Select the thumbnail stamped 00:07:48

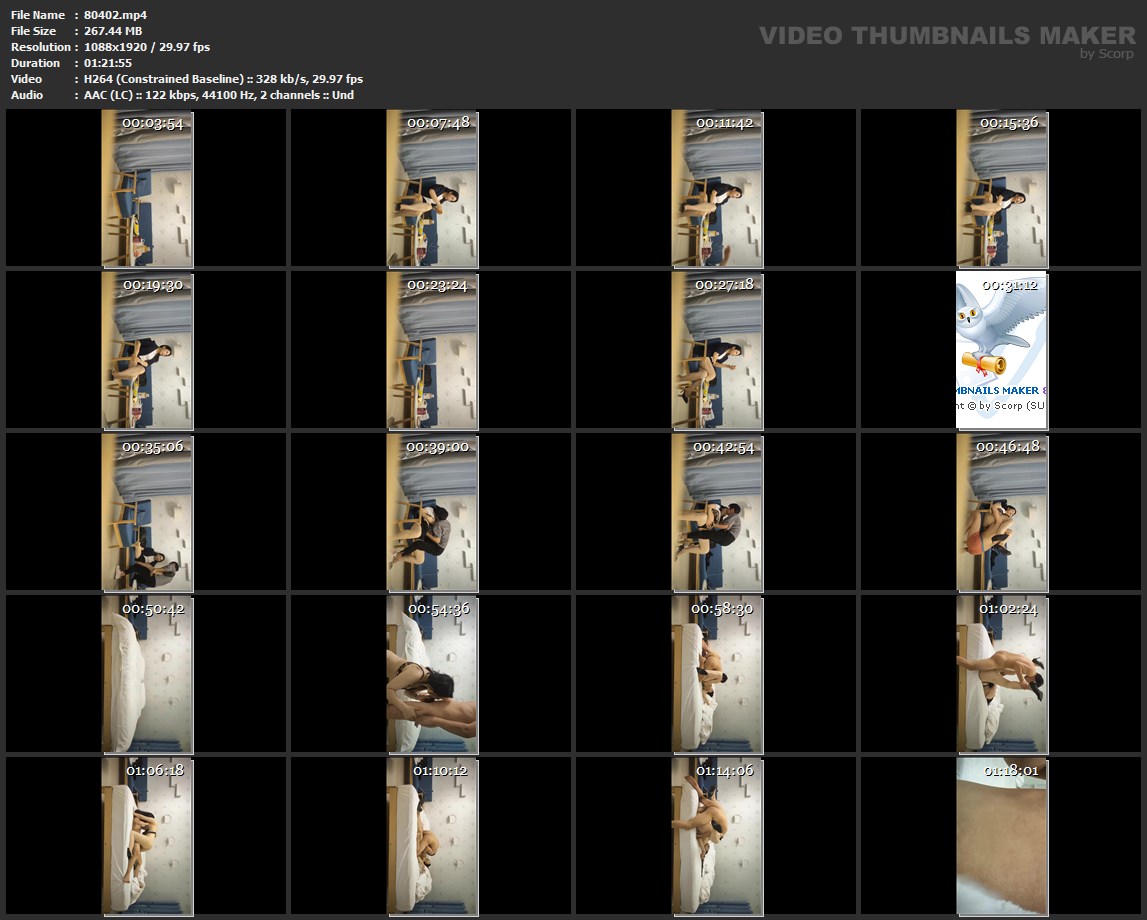(x=432, y=188)
